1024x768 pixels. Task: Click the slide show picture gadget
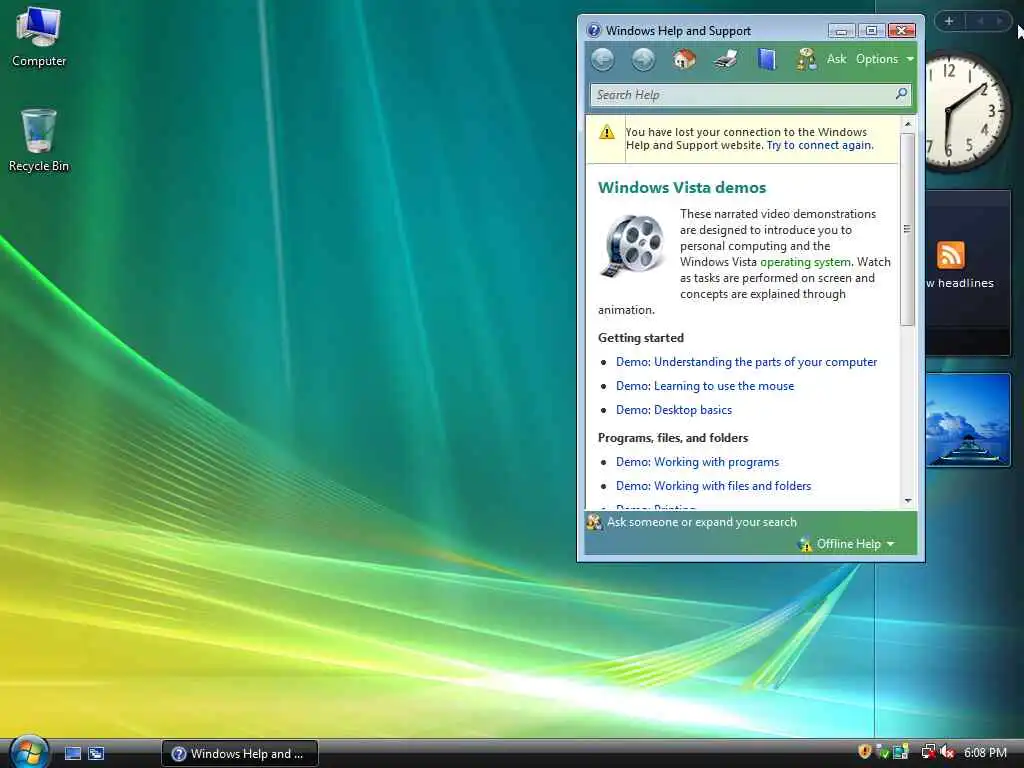pos(968,420)
